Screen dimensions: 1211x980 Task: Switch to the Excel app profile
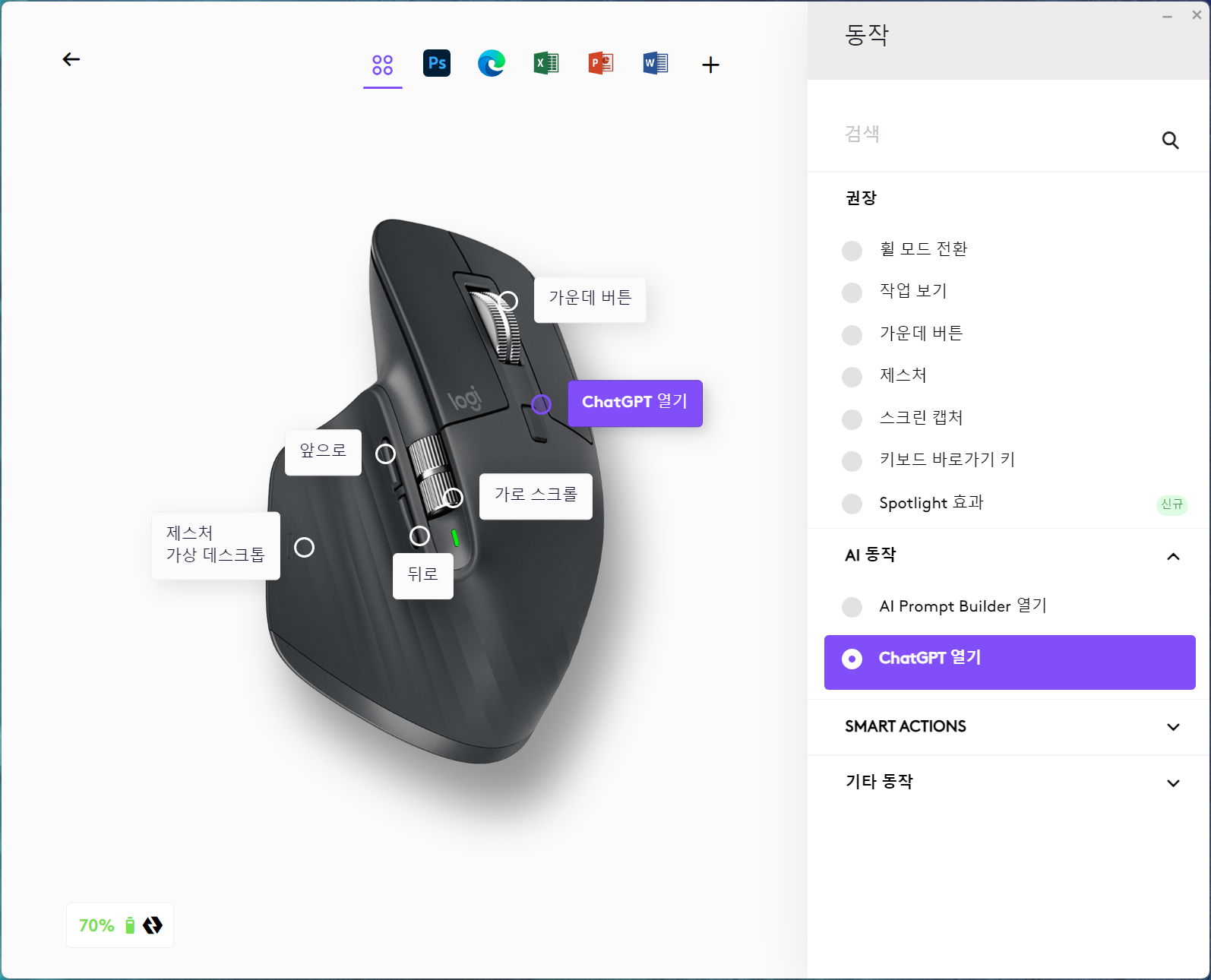tap(546, 63)
